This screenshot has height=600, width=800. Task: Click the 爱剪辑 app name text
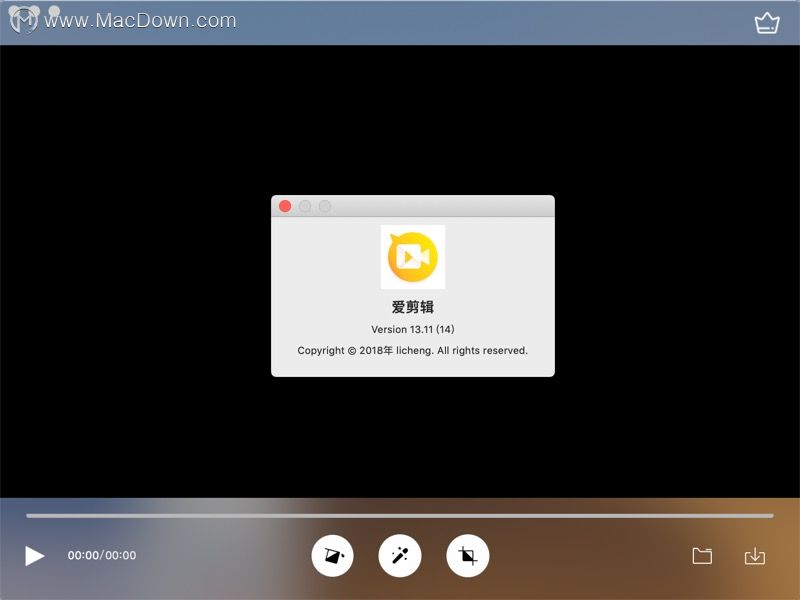point(413,307)
